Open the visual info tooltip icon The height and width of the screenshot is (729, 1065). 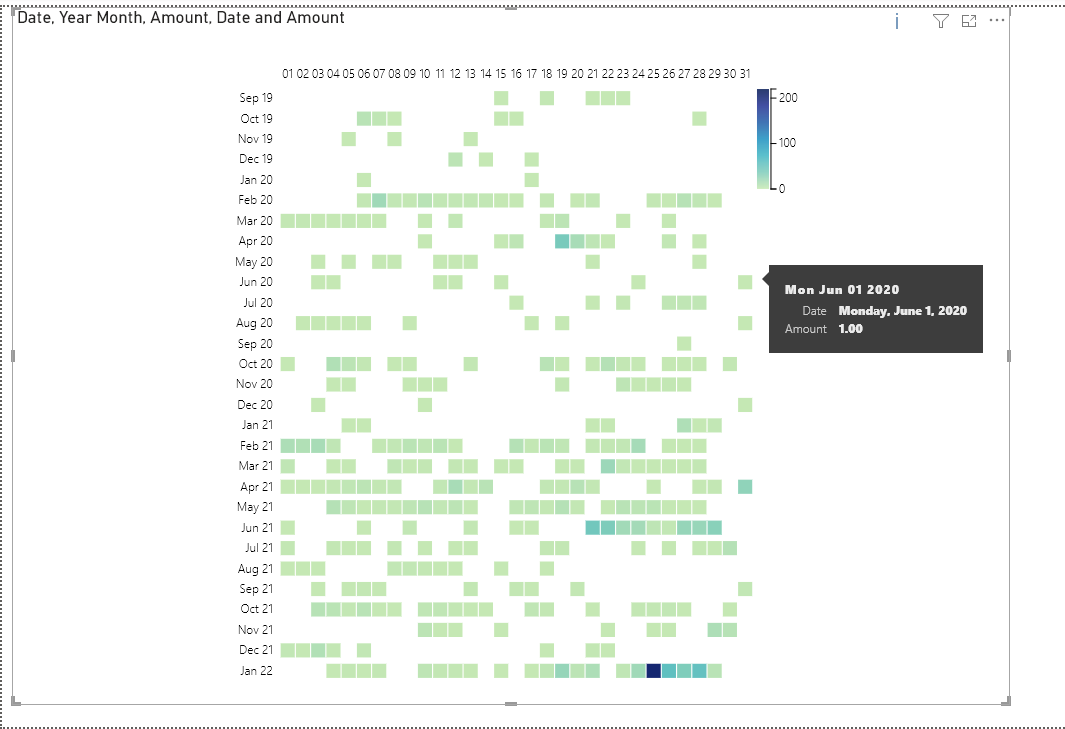coord(896,21)
